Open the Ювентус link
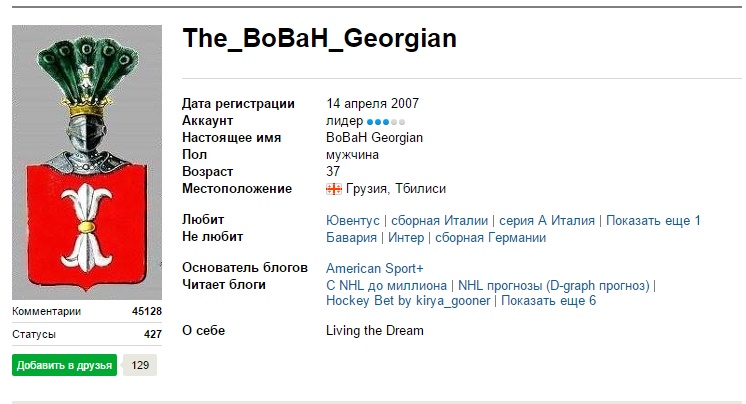Screen dimensions: 746x404 pos(353,221)
